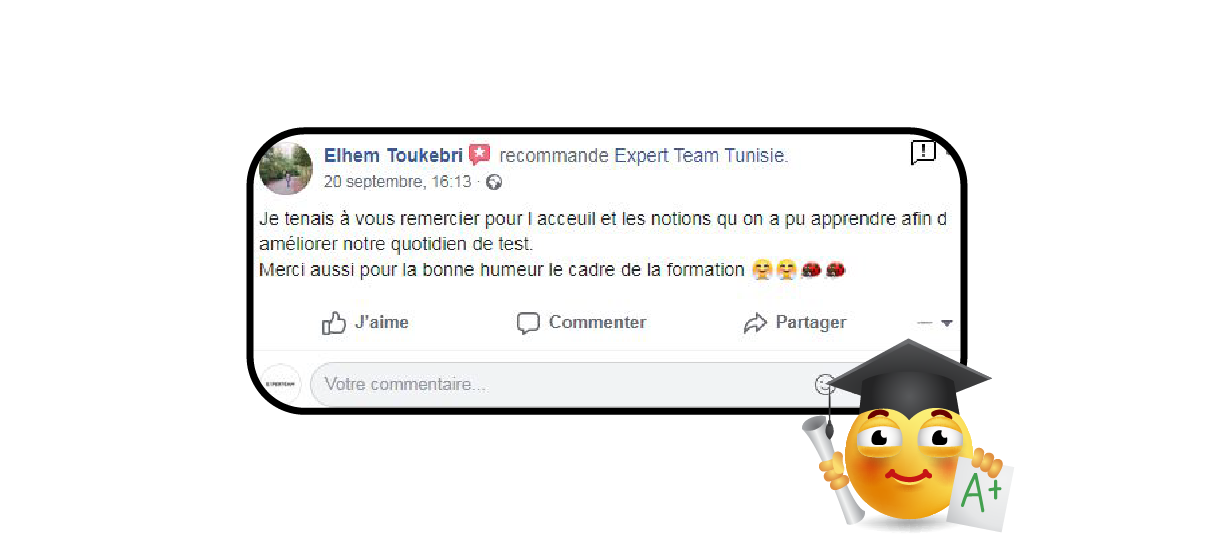Visit the Expert Team Tunisie page link

[x=701, y=156]
